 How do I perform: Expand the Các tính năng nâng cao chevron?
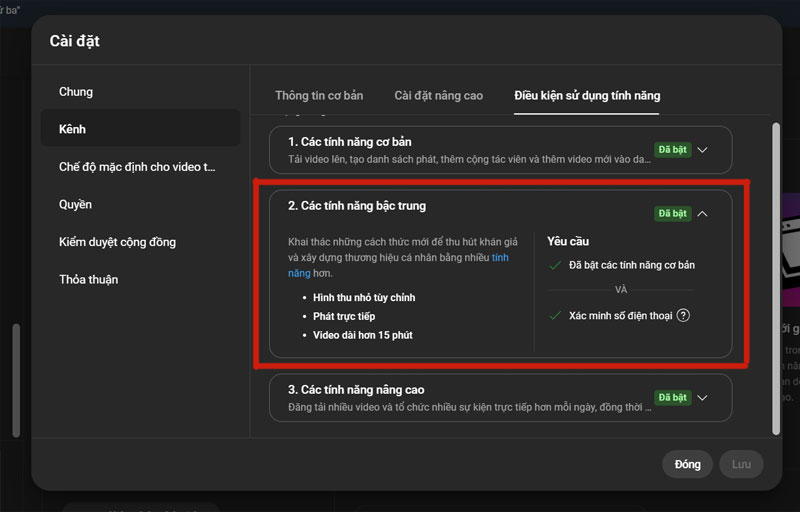point(703,397)
